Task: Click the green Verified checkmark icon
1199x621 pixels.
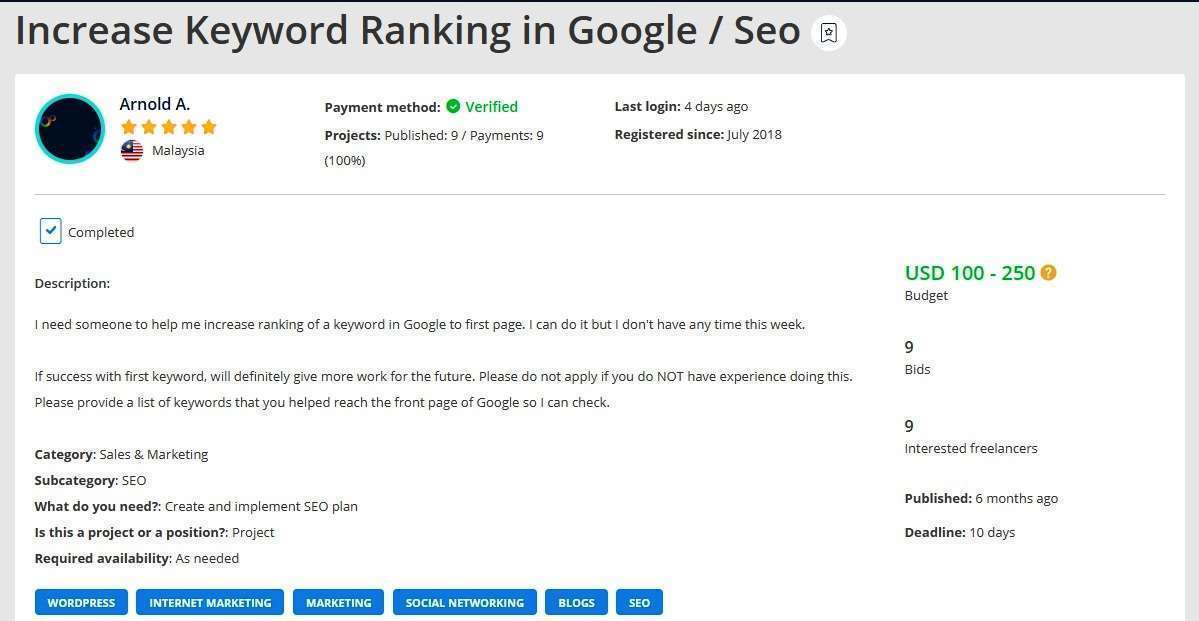Action: (453, 107)
